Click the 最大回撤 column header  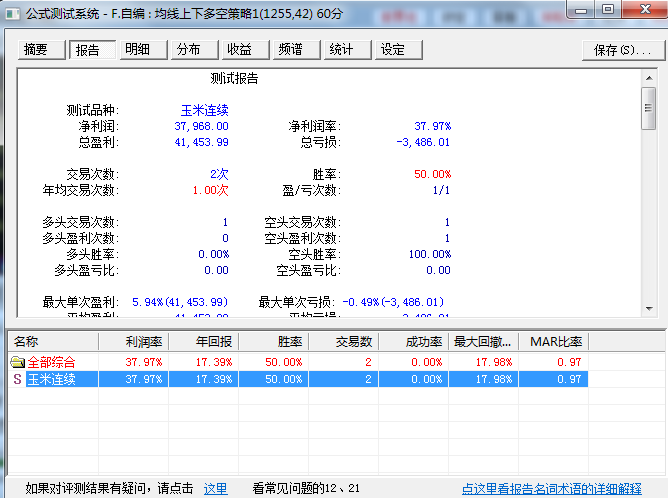point(485,342)
